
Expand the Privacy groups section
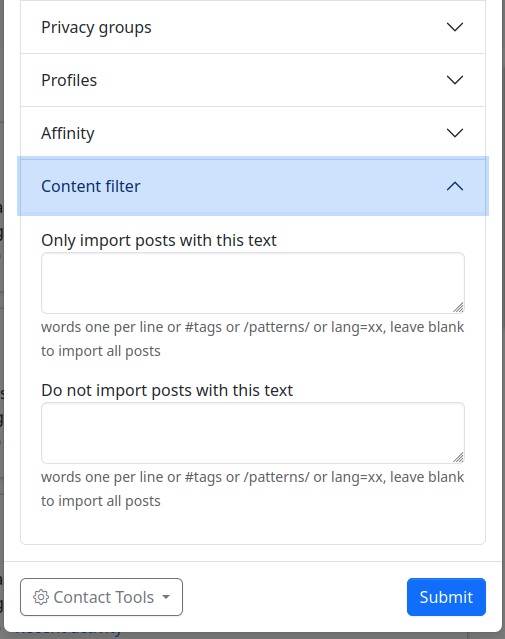253,27
